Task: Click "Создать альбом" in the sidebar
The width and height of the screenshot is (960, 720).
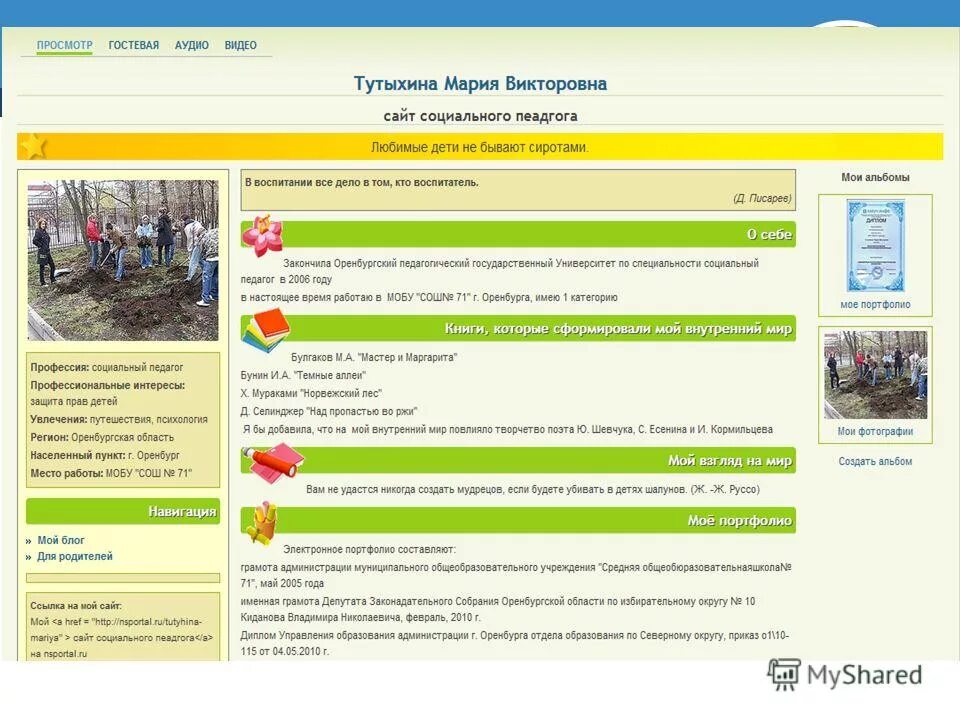Action: click(x=877, y=461)
